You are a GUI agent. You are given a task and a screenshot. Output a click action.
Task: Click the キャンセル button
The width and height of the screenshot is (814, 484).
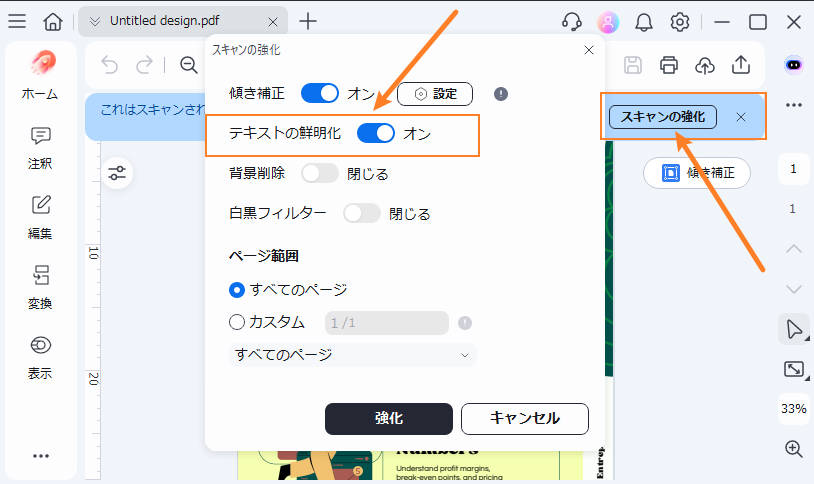[525, 419]
